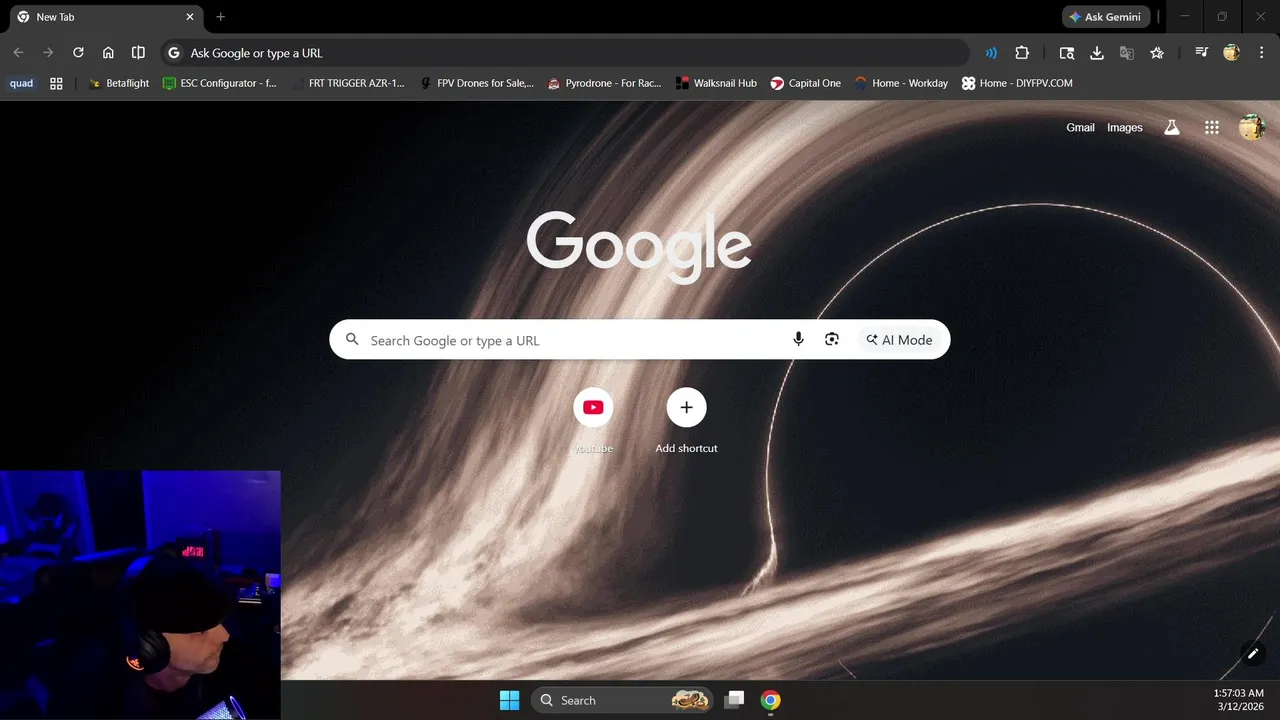Go back with the back arrow
This screenshot has width=1280, height=720.
point(19,53)
